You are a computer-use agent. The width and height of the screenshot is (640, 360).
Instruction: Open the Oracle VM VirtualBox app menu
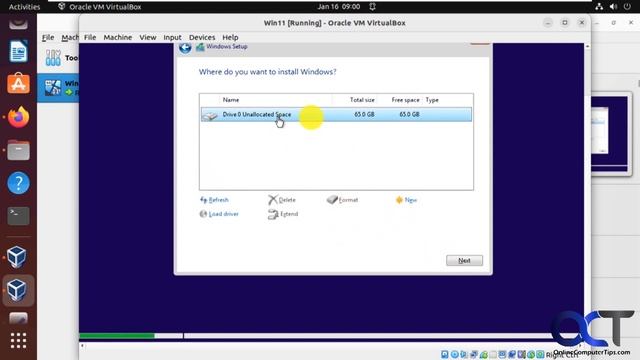pos(100,7)
